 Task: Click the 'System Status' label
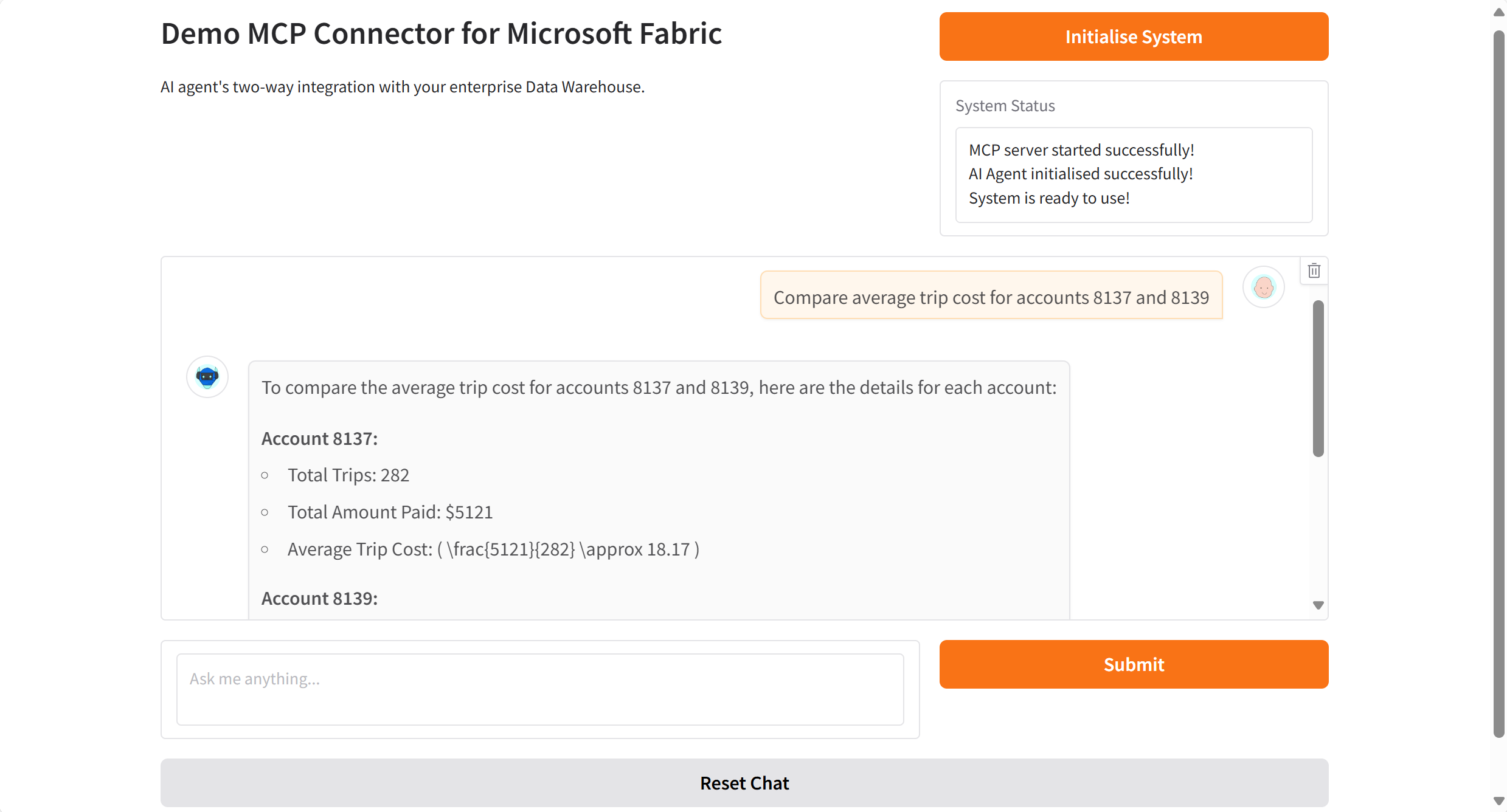click(x=1005, y=106)
